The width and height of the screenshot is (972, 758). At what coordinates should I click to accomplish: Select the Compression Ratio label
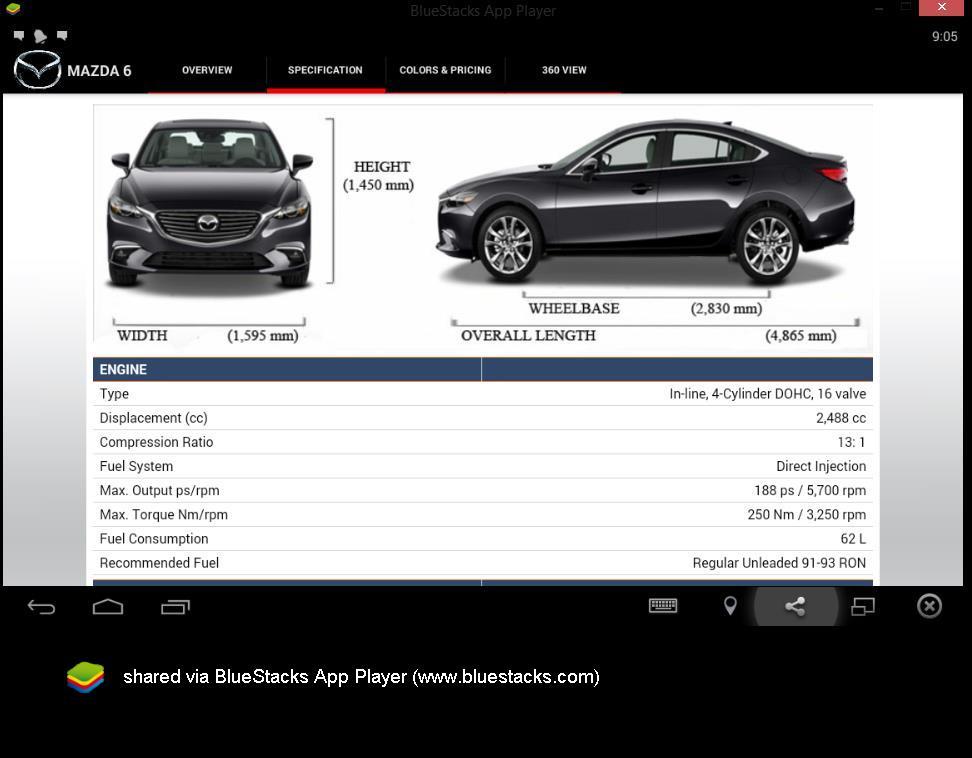pyautogui.click(x=156, y=442)
